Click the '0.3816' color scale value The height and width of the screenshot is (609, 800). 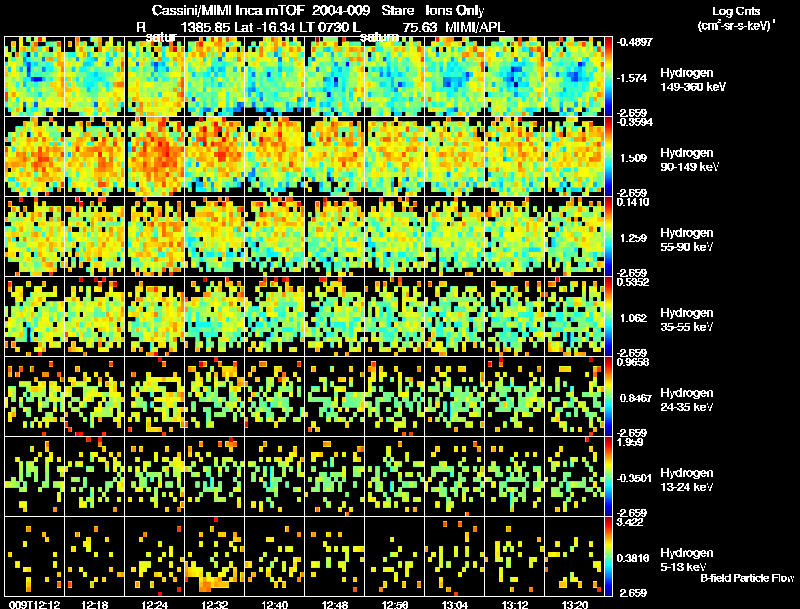(x=633, y=558)
